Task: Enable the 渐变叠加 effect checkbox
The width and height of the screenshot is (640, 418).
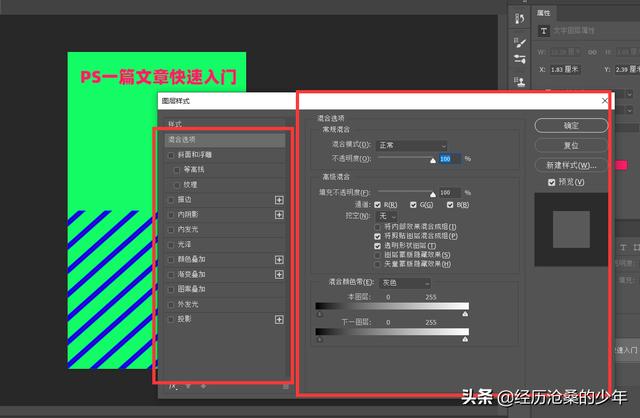Action: point(171,275)
